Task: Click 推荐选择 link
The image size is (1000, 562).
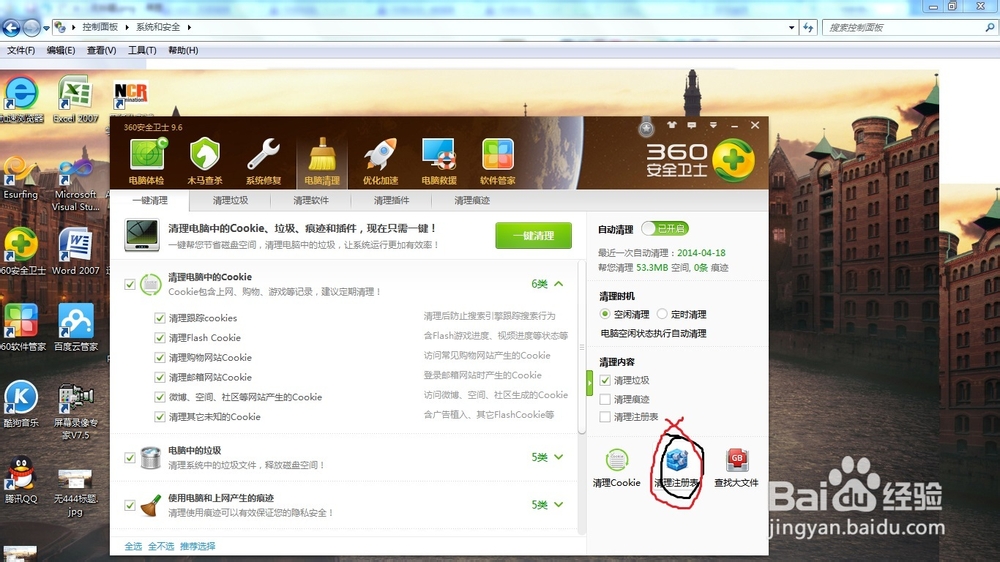Action: pos(198,546)
